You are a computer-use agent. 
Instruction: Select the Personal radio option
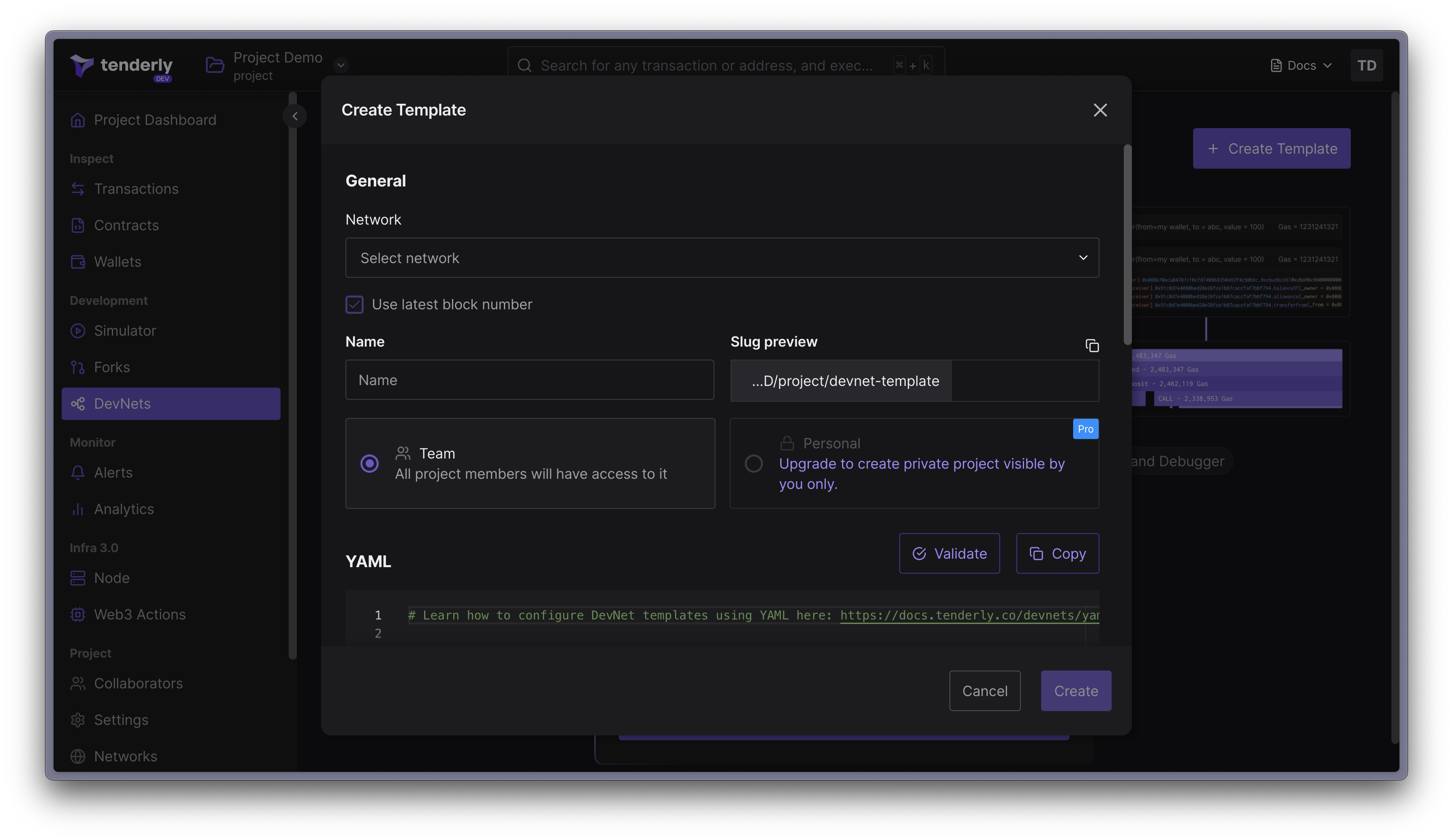(x=754, y=463)
